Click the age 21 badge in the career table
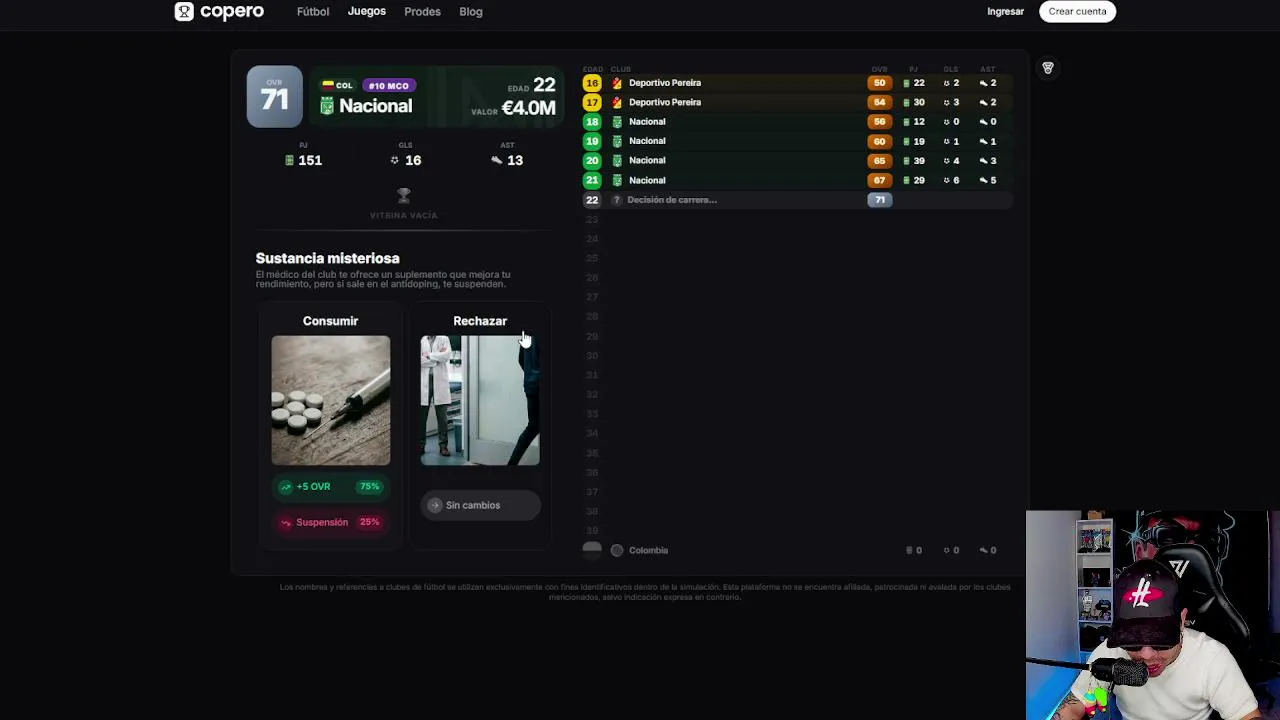 [592, 180]
